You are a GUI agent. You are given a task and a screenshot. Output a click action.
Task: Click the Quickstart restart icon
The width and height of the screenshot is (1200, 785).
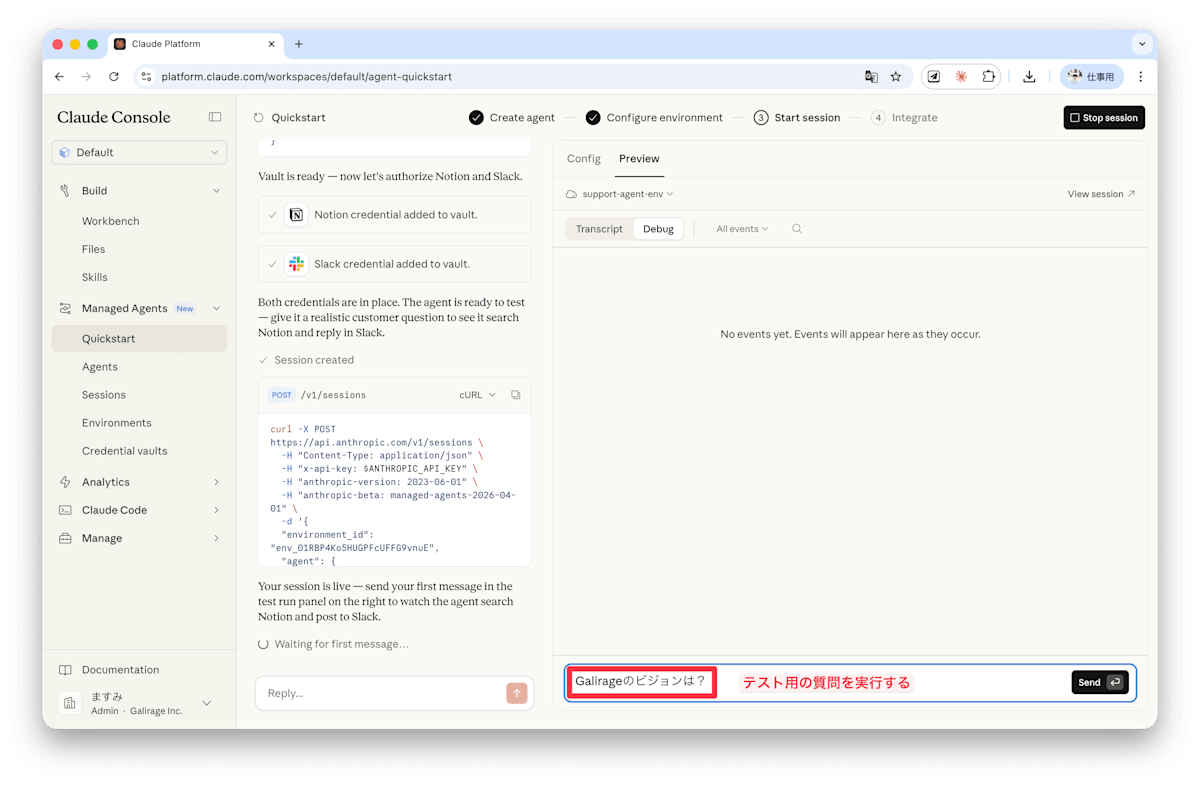click(259, 117)
